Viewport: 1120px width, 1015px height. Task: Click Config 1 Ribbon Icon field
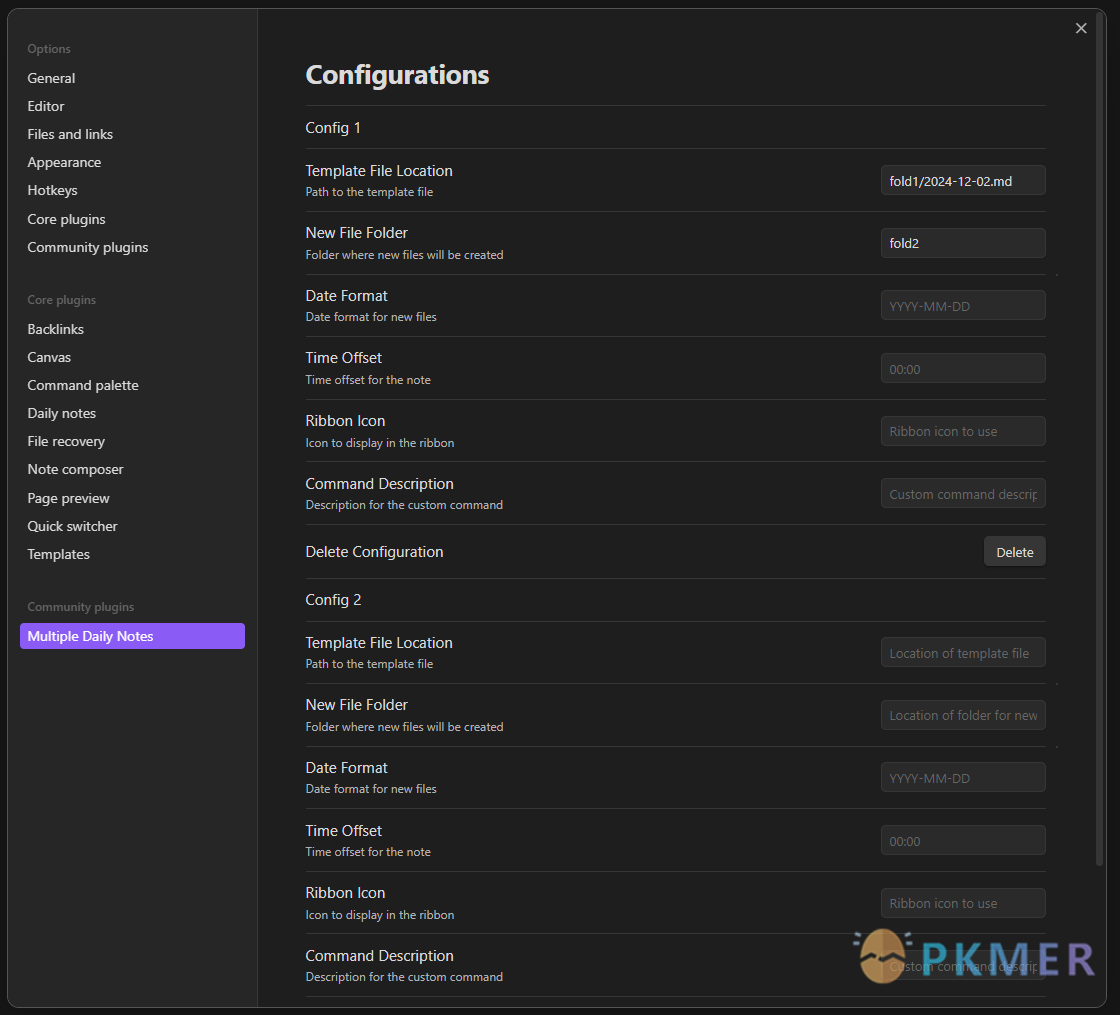[963, 431]
